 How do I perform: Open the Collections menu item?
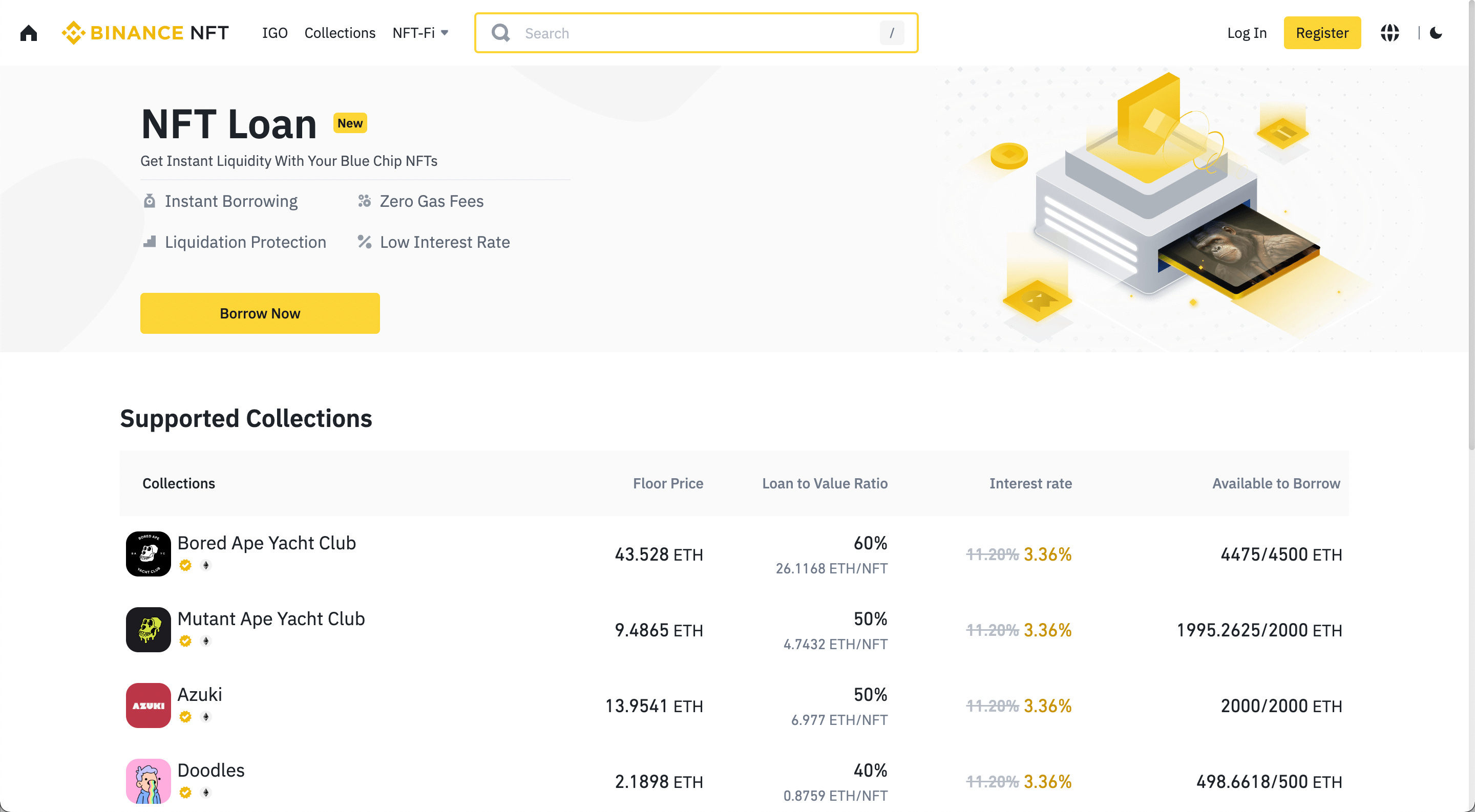pyautogui.click(x=340, y=33)
